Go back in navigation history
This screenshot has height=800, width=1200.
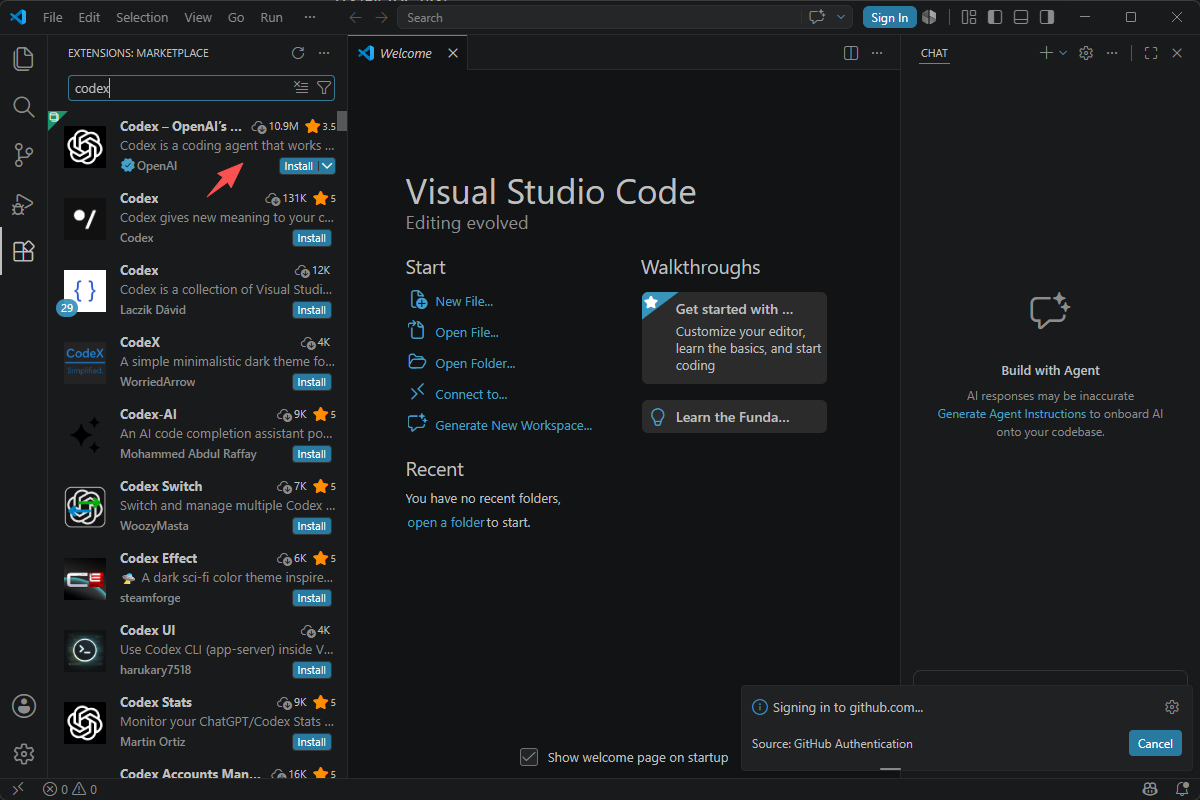356,17
